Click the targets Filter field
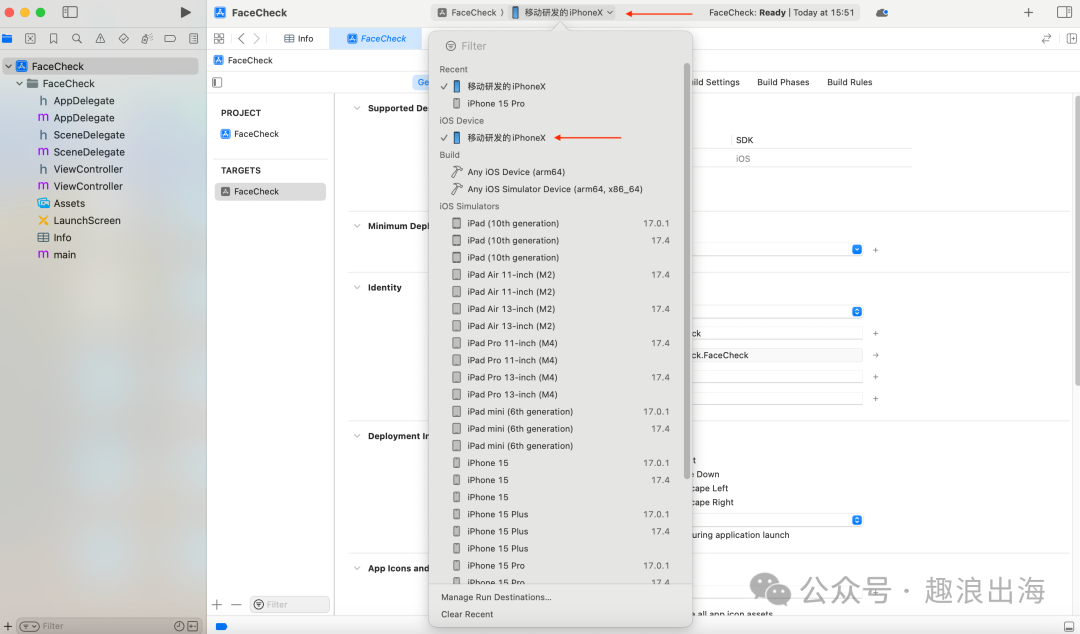The height and width of the screenshot is (634, 1080). (290, 604)
